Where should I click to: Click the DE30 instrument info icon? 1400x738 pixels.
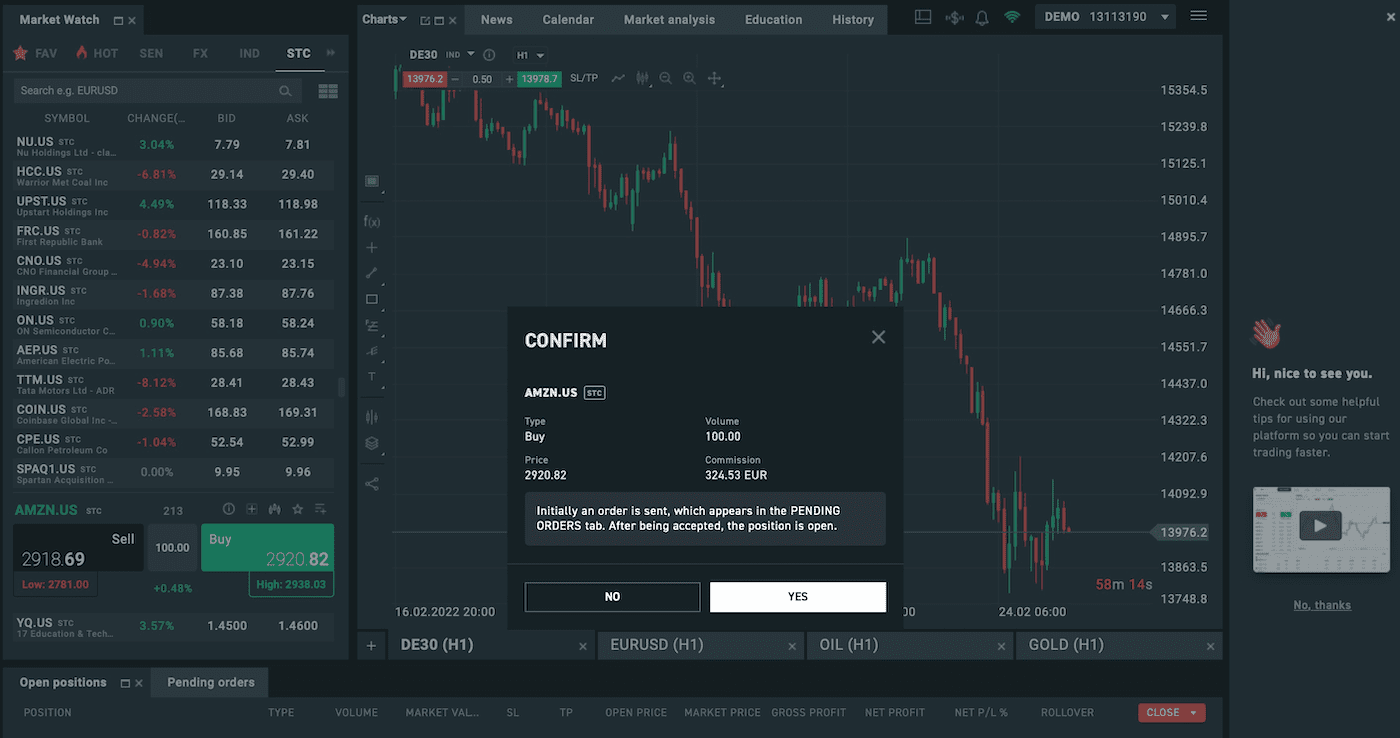coord(489,55)
